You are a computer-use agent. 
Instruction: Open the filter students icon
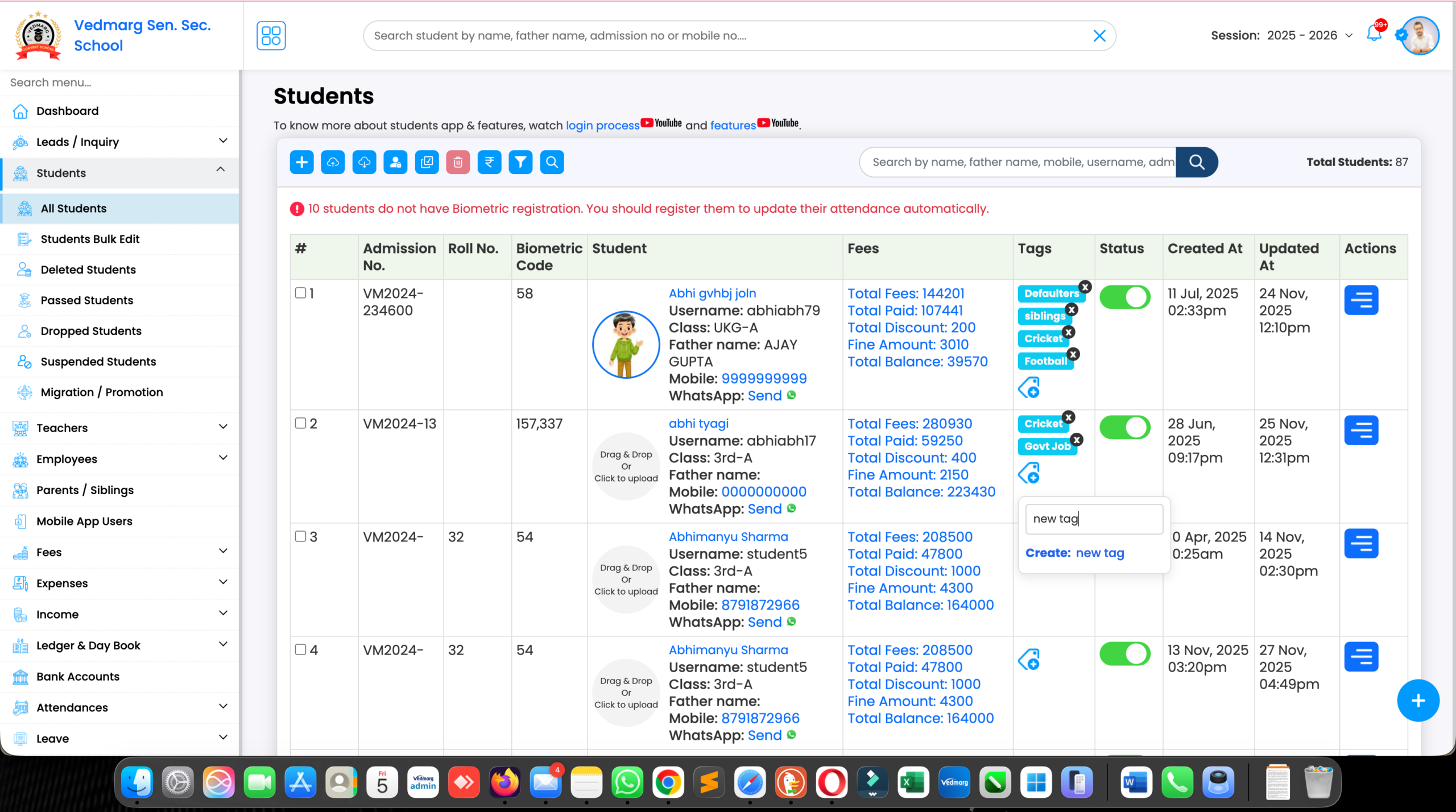[520, 162]
